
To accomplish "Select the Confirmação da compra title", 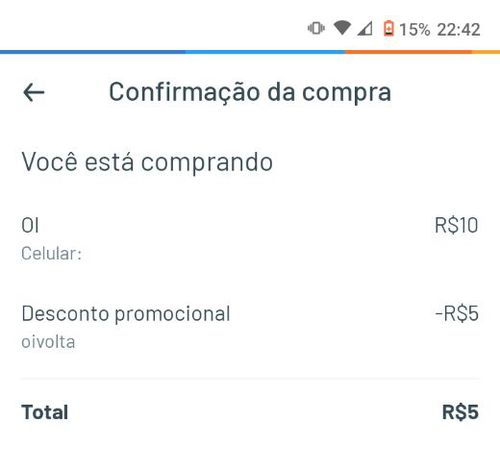I will tap(250, 92).
